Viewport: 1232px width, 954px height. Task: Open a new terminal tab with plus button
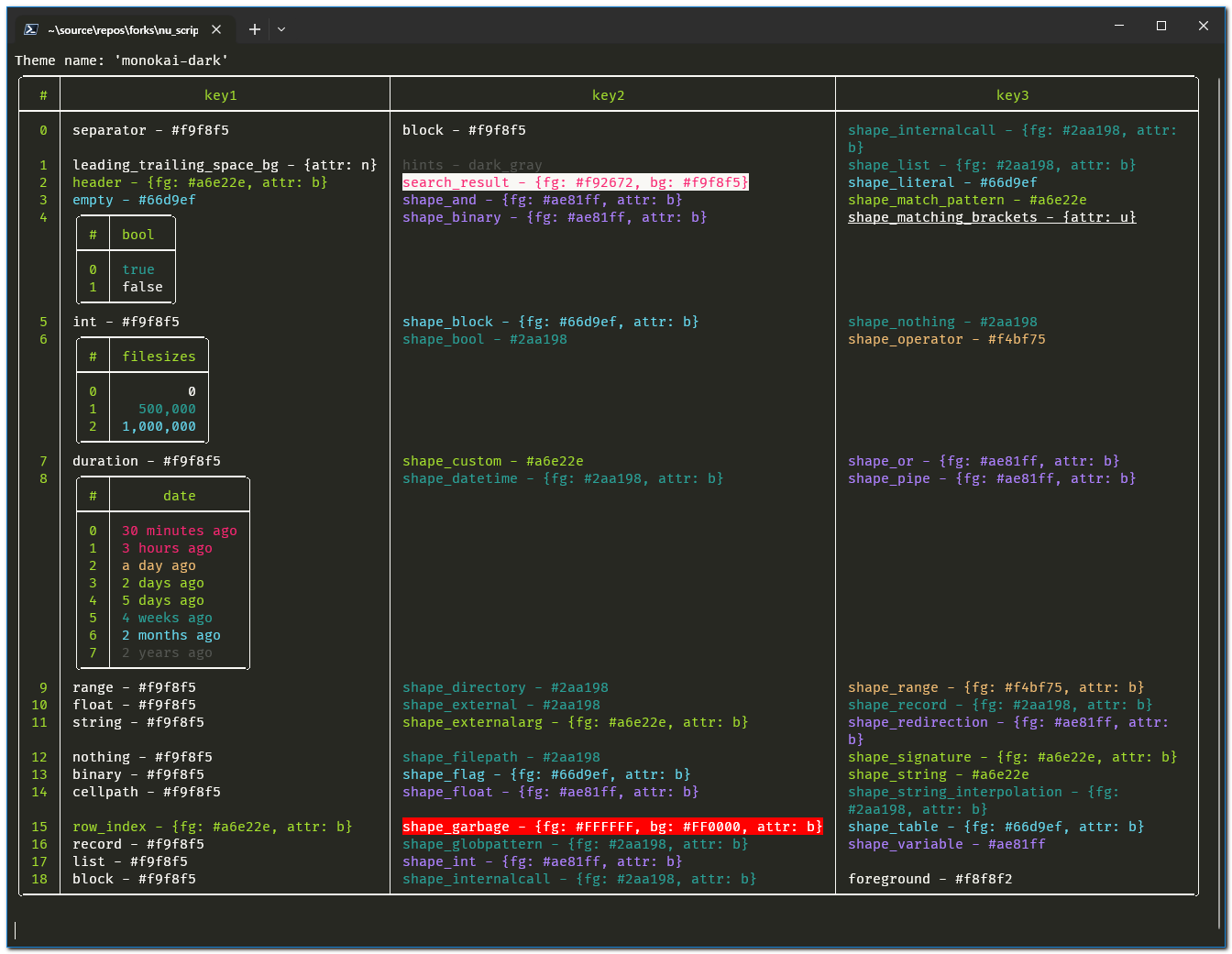pos(255,29)
